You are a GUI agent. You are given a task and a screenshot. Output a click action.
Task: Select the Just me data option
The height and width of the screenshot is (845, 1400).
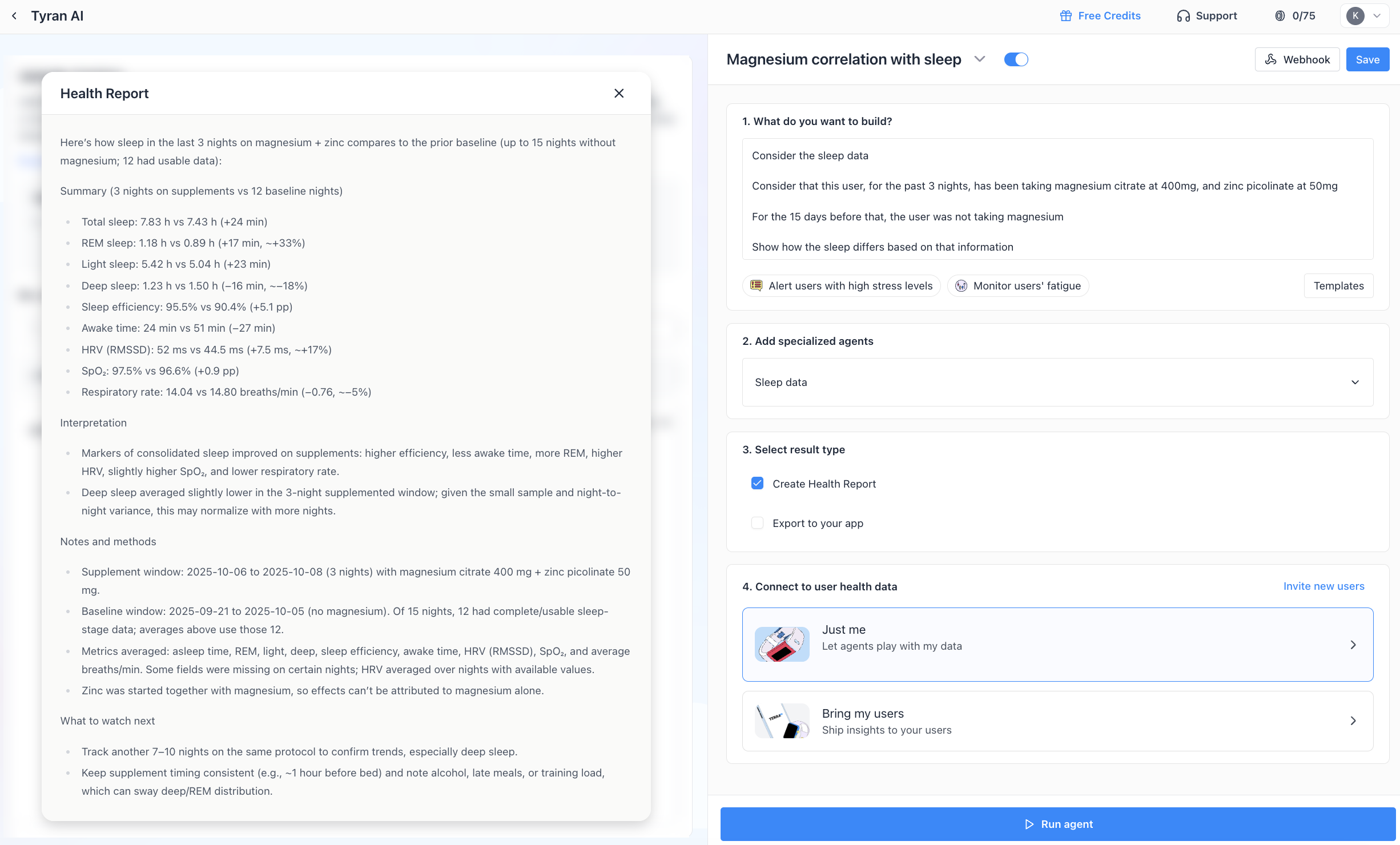click(1057, 644)
